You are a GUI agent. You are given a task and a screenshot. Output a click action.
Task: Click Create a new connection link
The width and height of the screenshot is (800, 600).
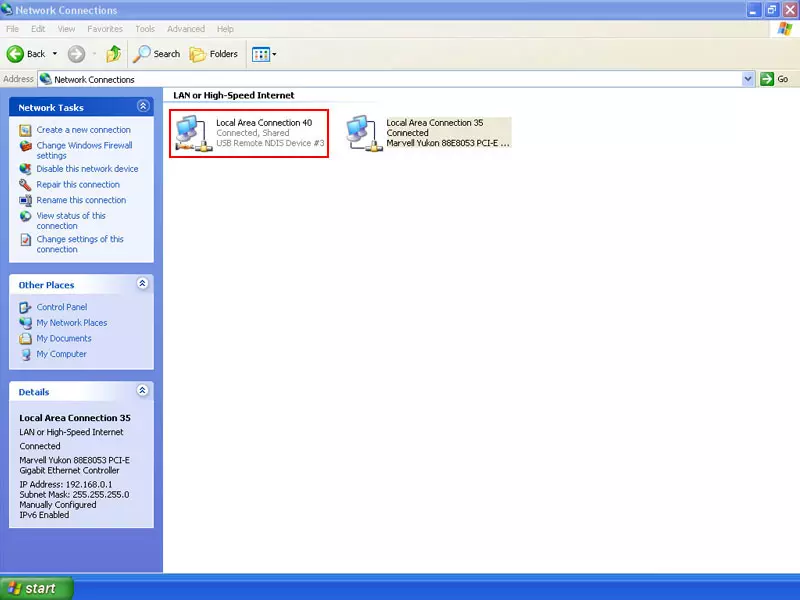[84, 130]
